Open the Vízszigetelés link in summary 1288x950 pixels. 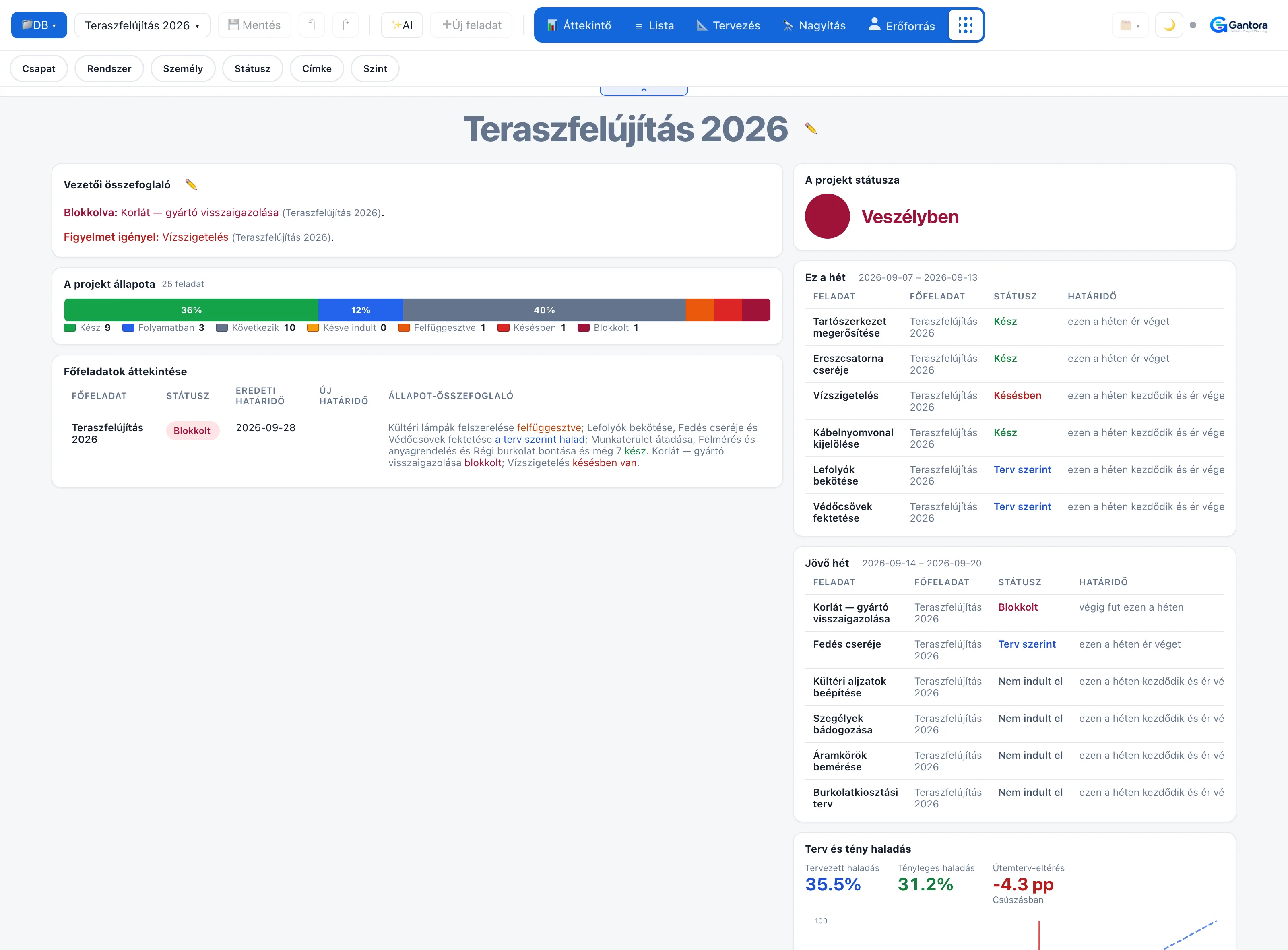195,237
